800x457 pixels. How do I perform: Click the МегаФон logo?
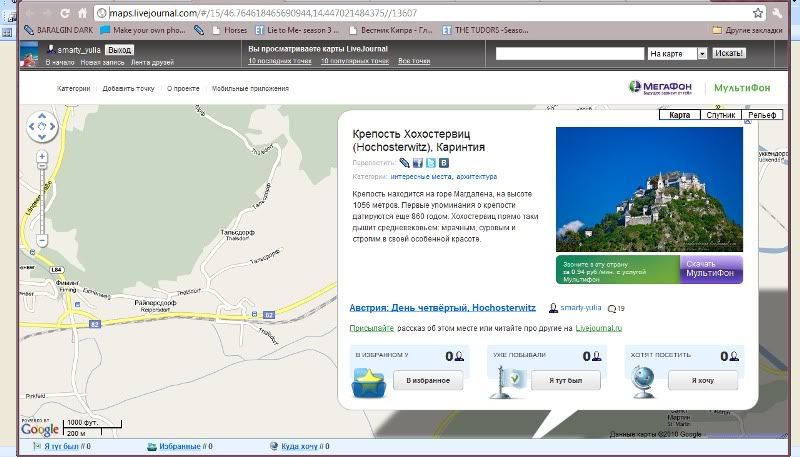[660, 88]
